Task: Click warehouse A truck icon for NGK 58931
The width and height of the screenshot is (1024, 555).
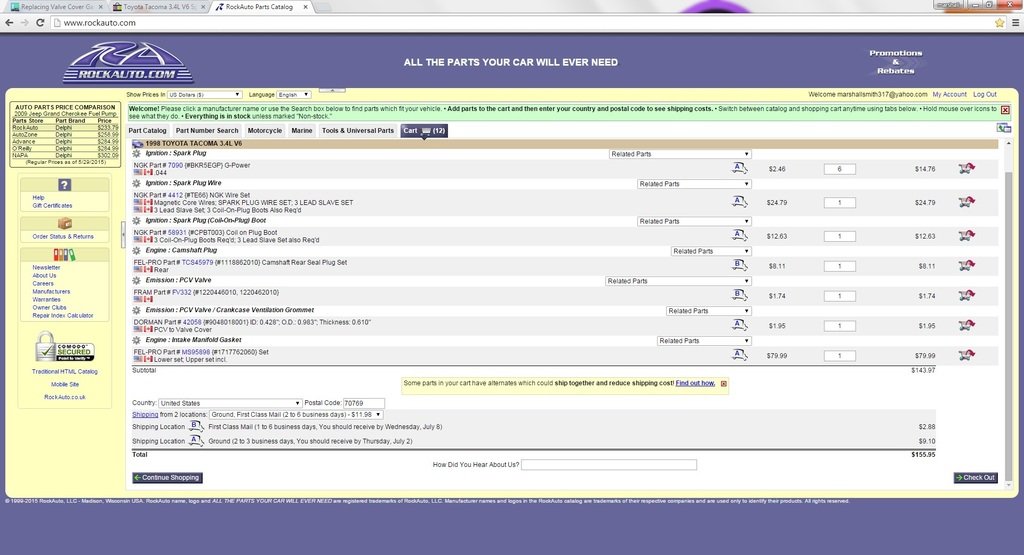Action: (x=739, y=235)
